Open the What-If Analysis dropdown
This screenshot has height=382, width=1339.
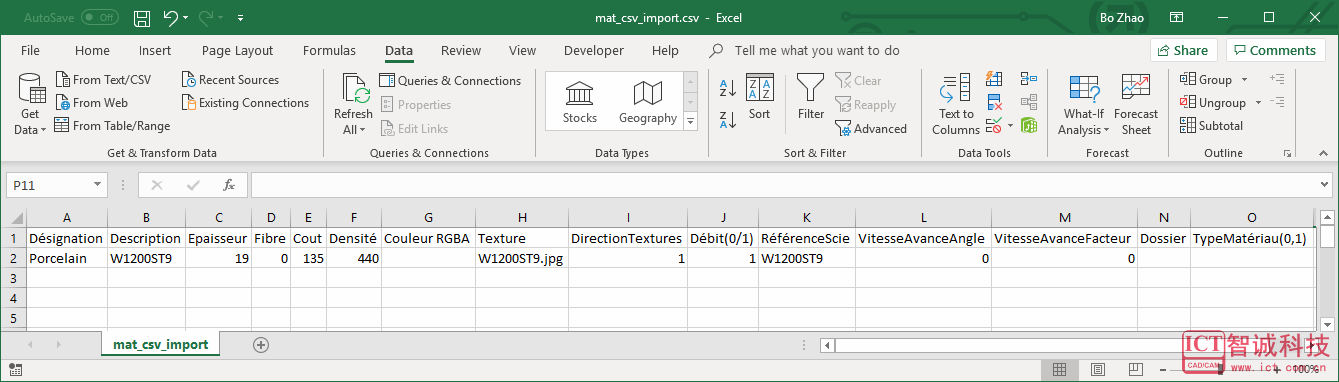[1083, 104]
